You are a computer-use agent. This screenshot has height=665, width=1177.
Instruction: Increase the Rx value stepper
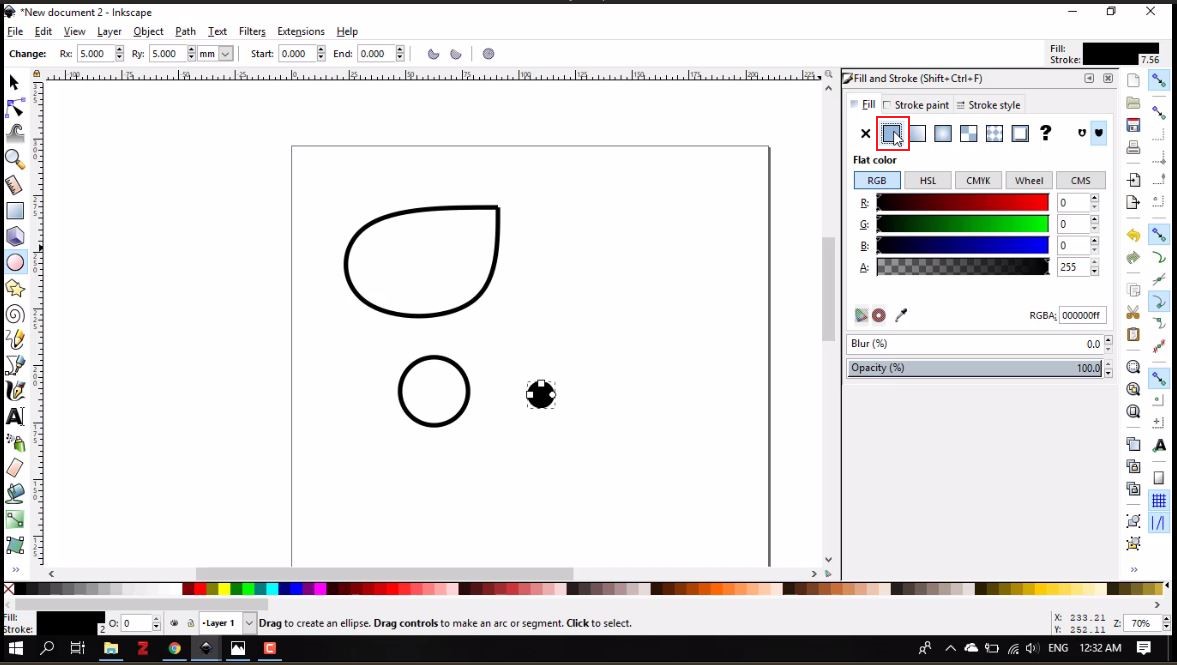(119, 50)
